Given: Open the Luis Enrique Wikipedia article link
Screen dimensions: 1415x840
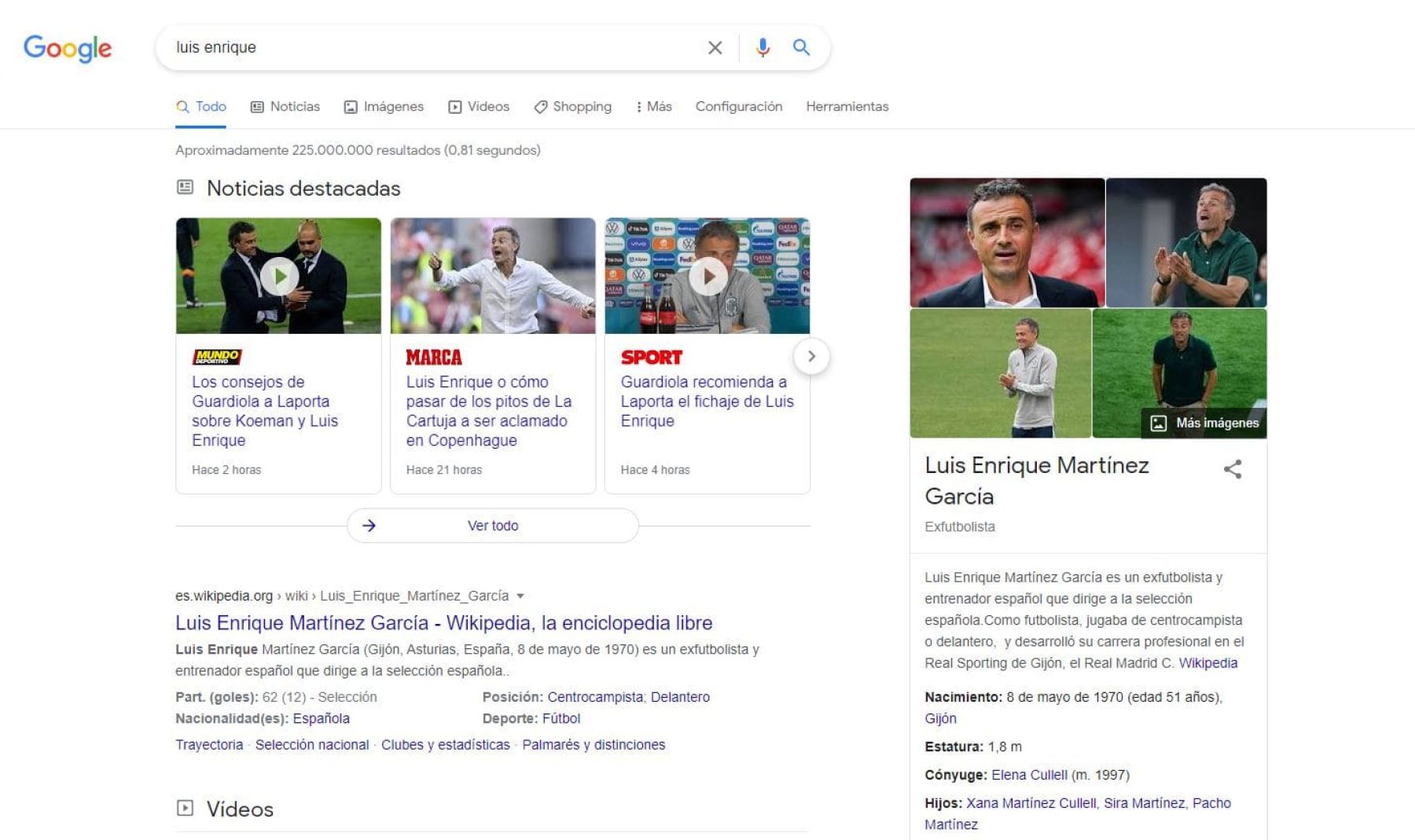Looking at the screenshot, I should [x=443, y=622].
